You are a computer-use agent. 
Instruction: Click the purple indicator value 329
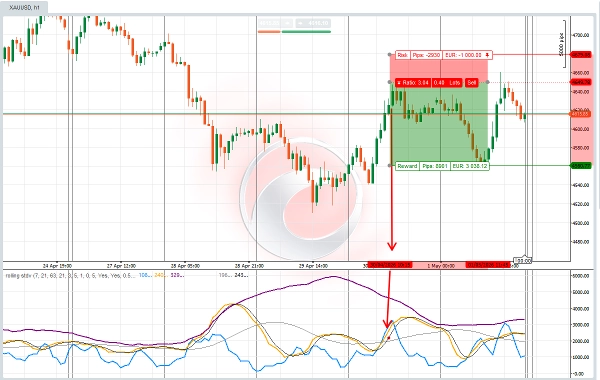[x=177, y=276]
